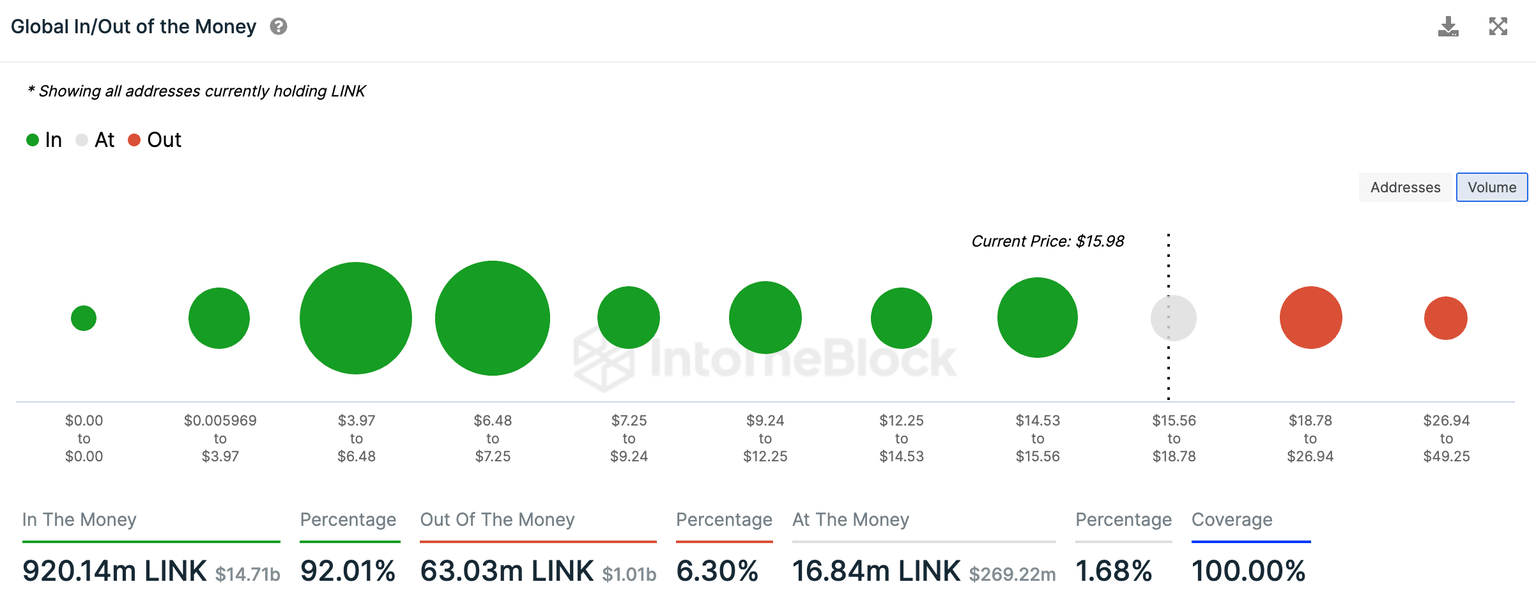Click the $14.53 to $15.56 green bubble
This screenshot has height=607, width=1536.
coord(1037,318)
